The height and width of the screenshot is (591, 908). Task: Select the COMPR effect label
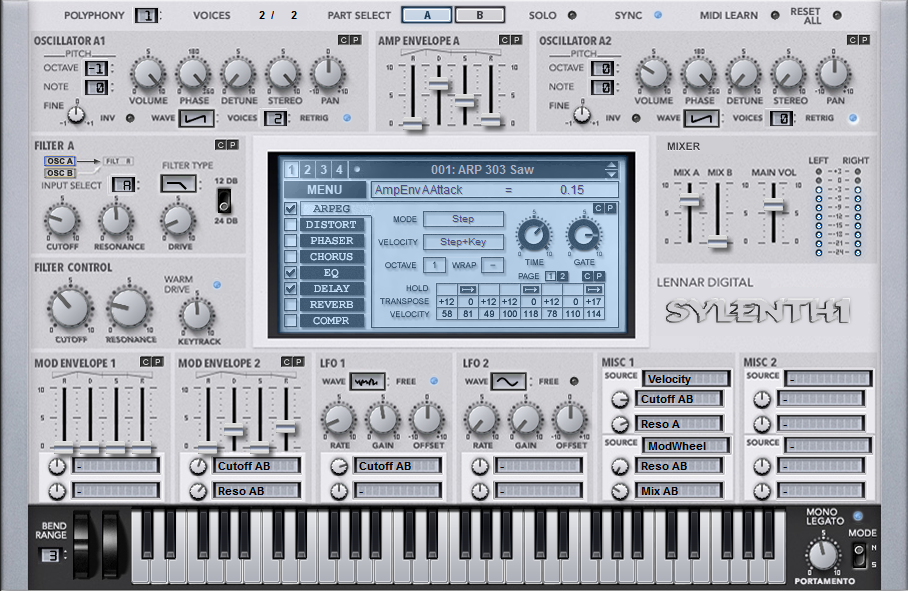tap(331, 321)
